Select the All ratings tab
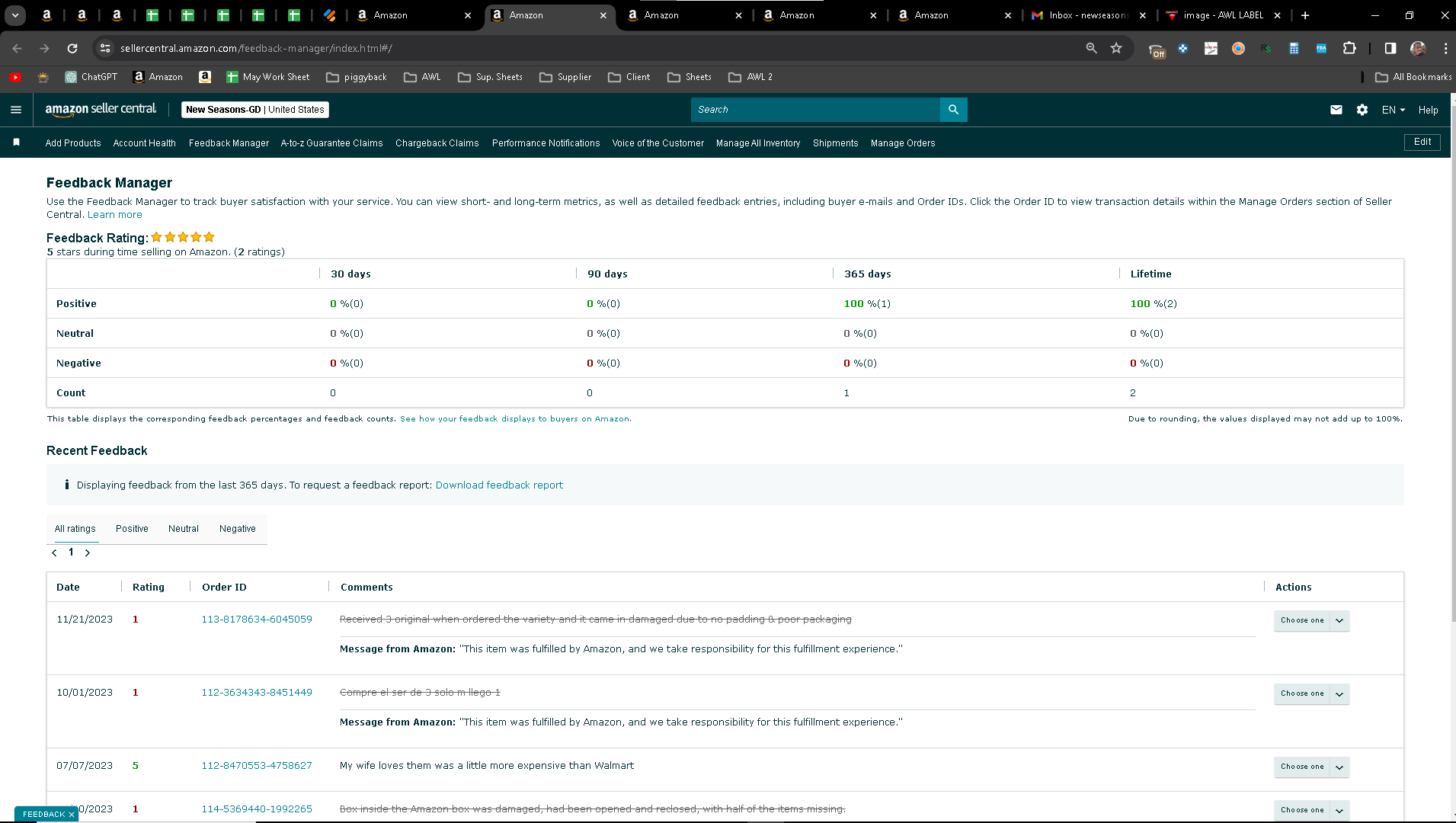The width and height of the screenshot is (1456, 823). coord(75,529)
